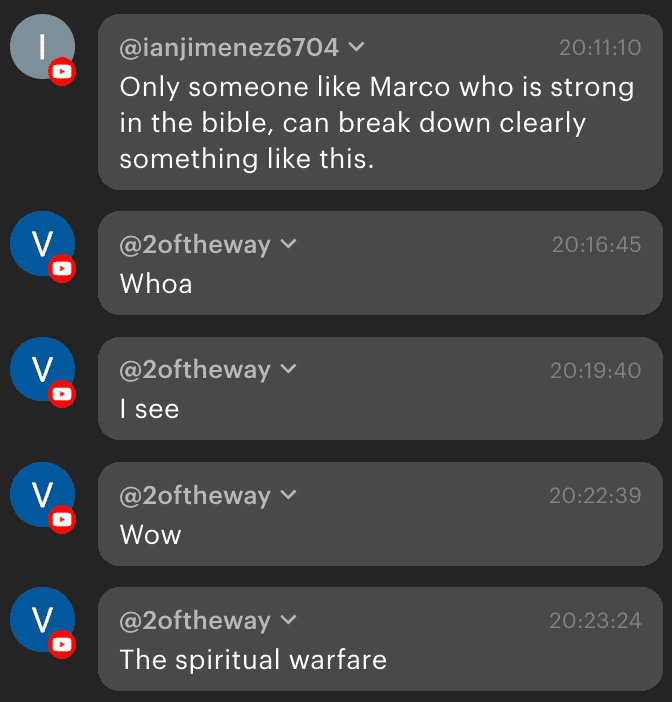Viewport: 672px width, 702px height.
Task: Select the message about Marco and the bible
Action: click(x=376, y=123)
